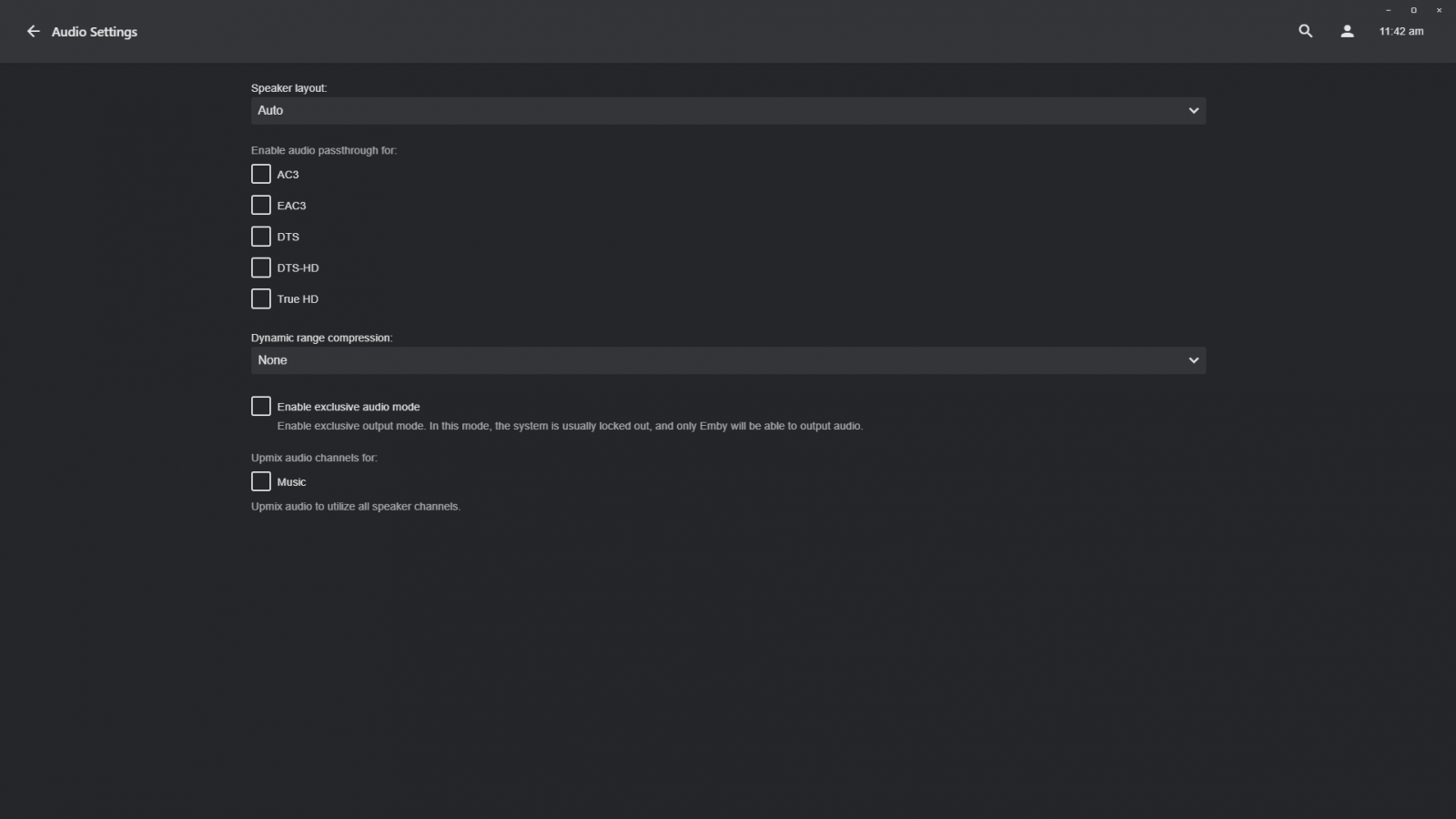
Task: Close the Emby window
Action: [1439, 10]
